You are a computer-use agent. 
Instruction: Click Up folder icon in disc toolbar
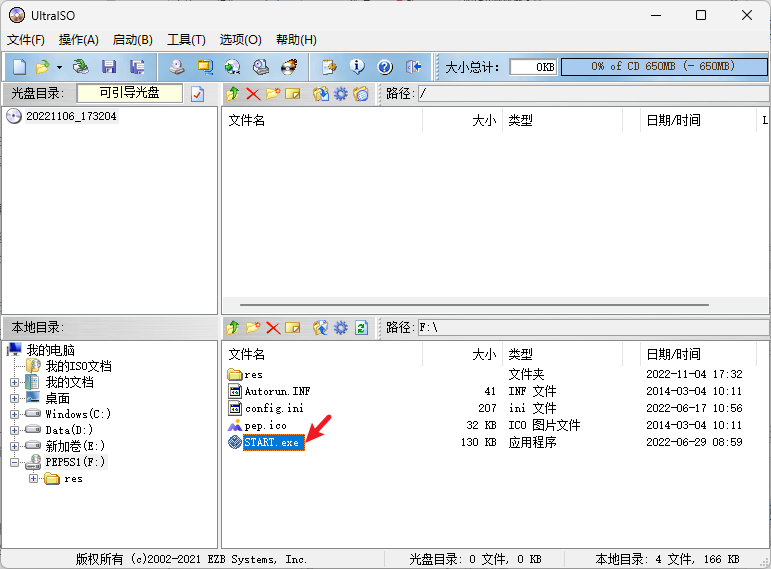click(233, 93)
